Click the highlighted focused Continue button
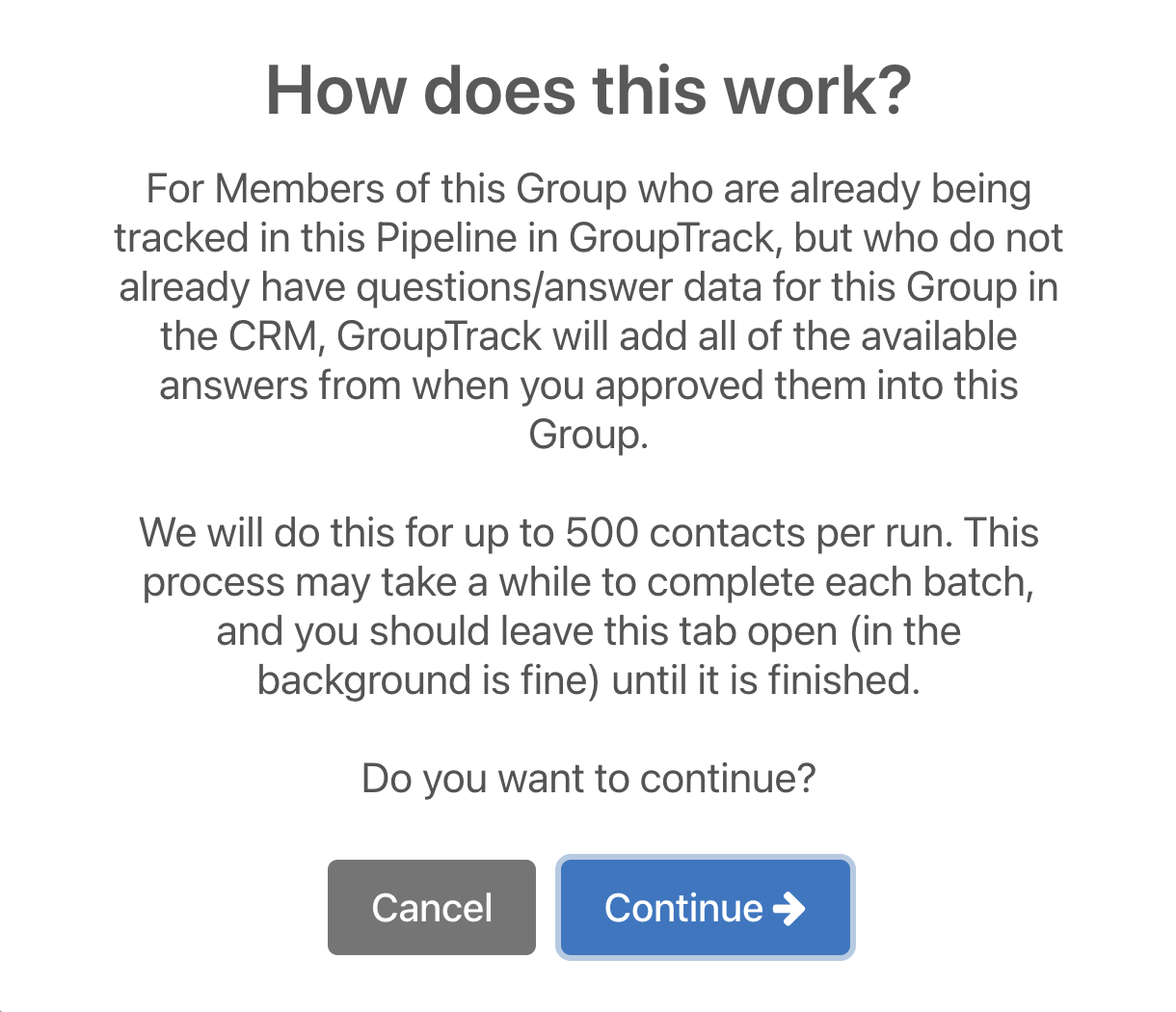The image size is (1176, 1012). [x=705, y=907]
